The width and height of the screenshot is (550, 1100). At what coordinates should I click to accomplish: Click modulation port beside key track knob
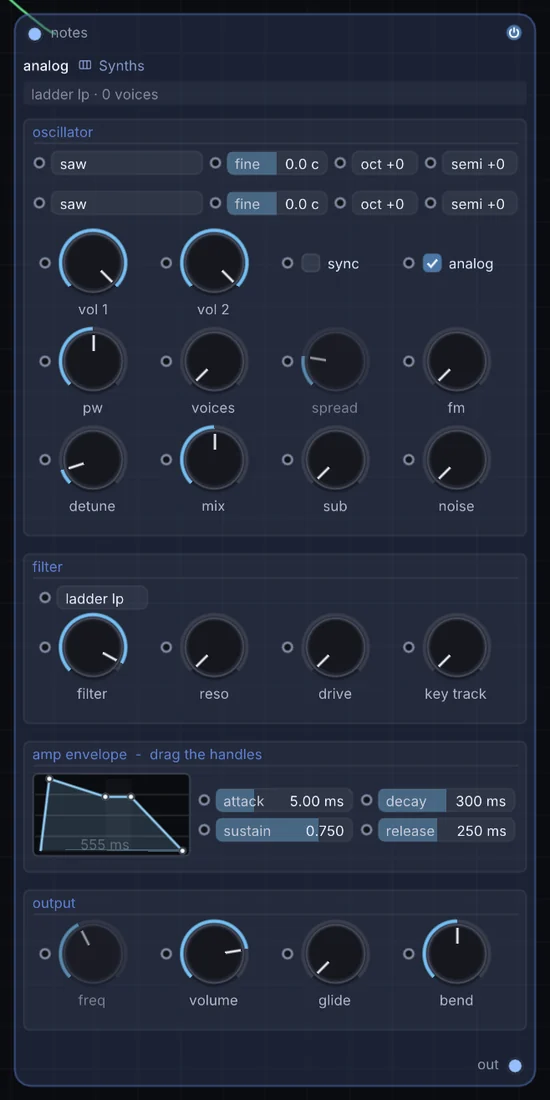tap(409, 647)
